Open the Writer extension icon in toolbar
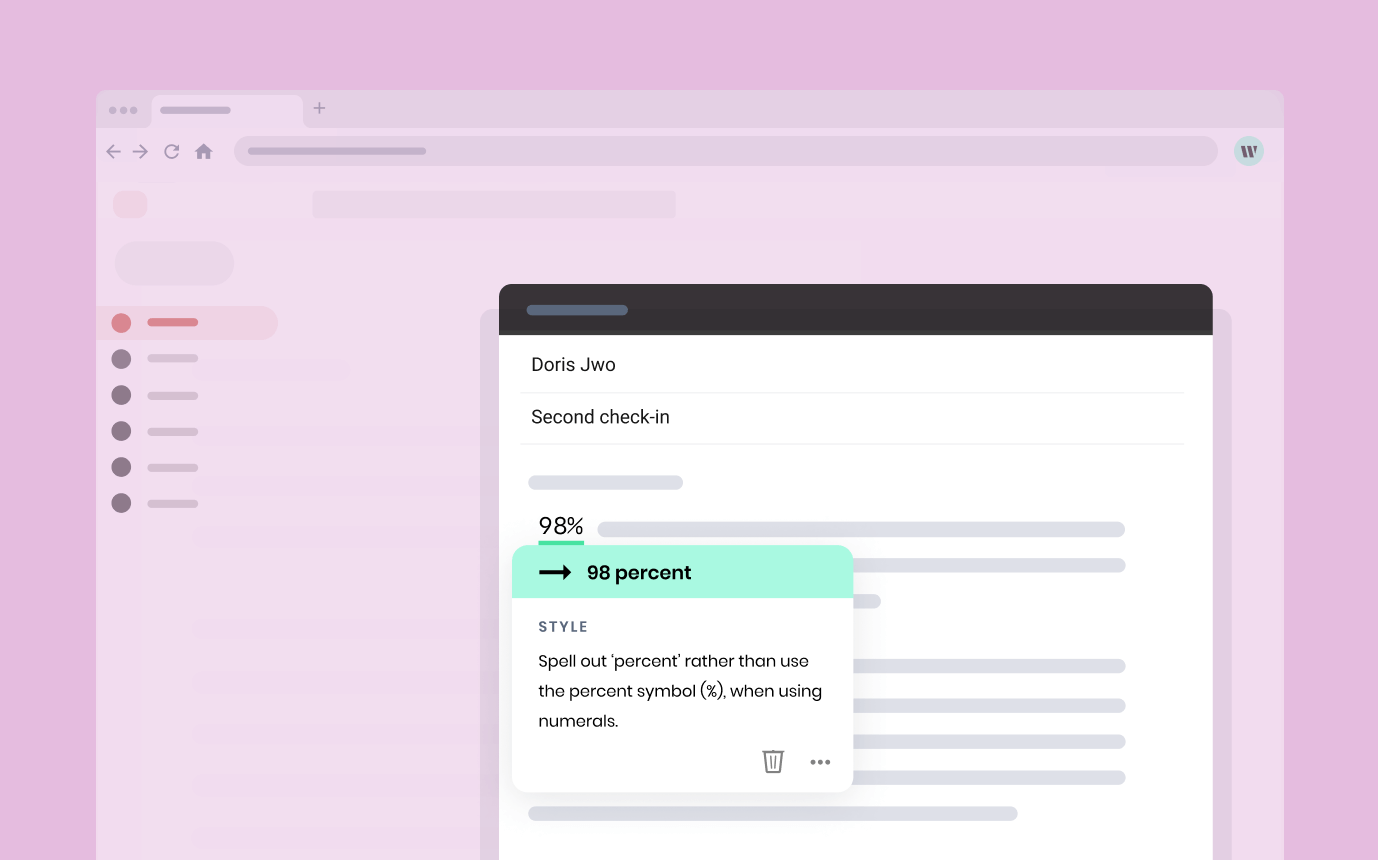1378x860 pixels. point(1248,151)
